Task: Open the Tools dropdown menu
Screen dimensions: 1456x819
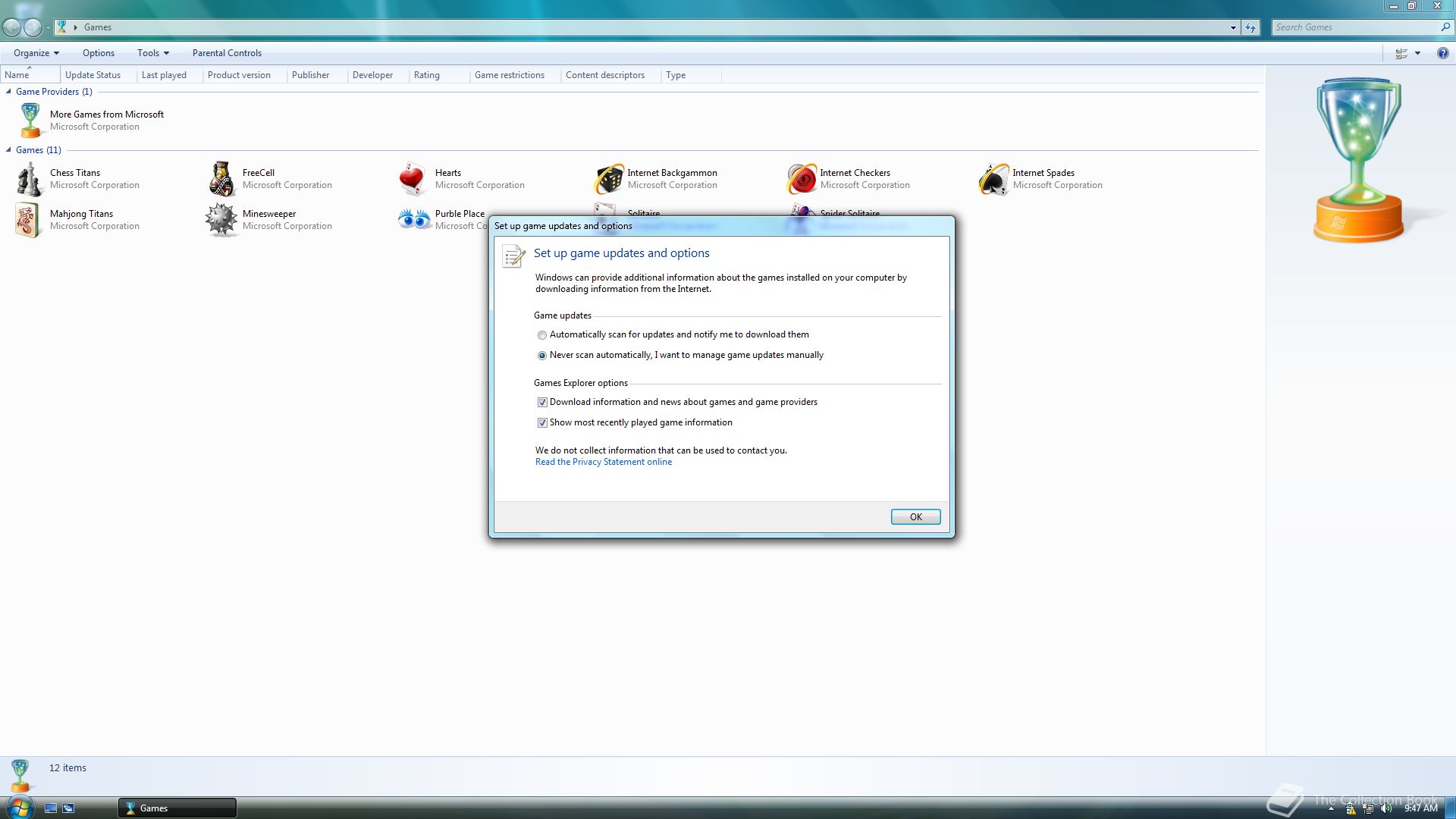Action: tap(153, 53)
